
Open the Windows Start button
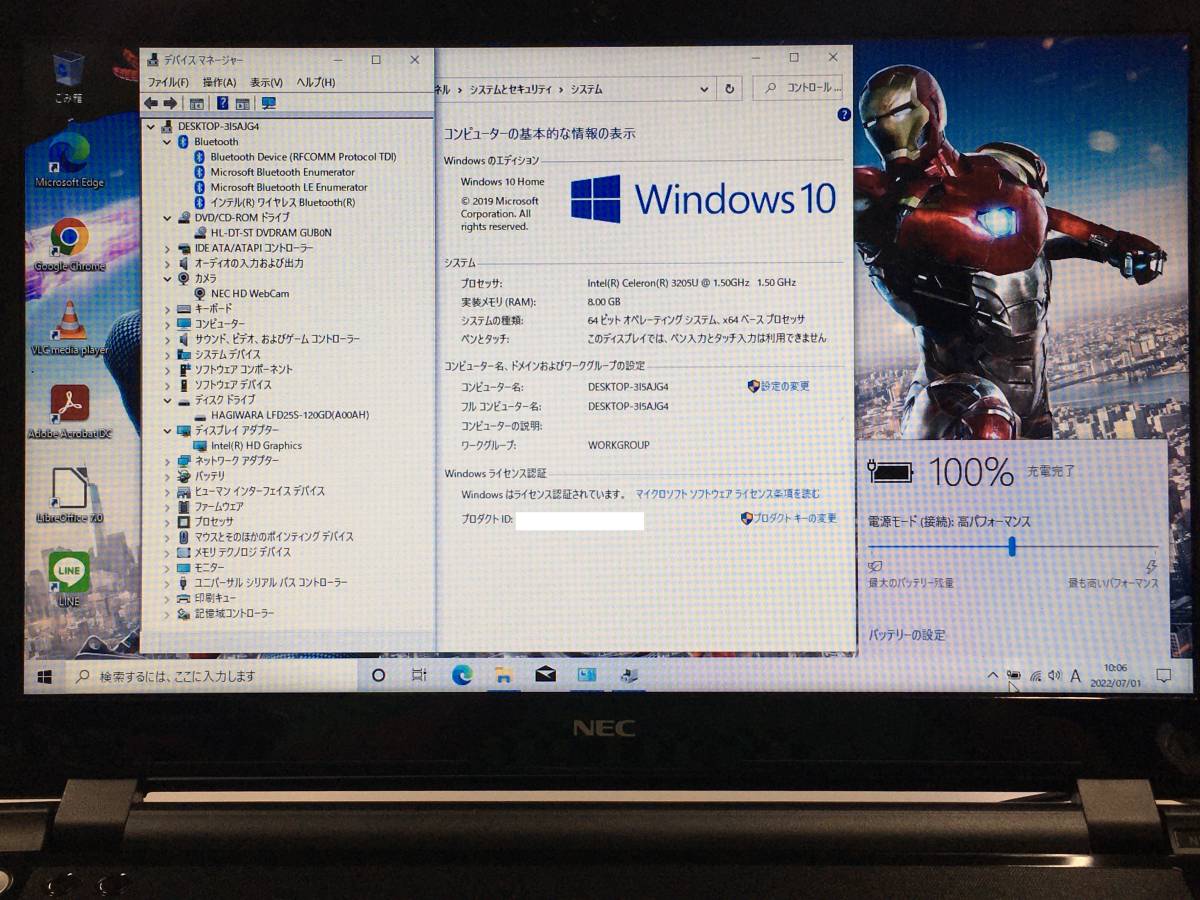(44, 677)
